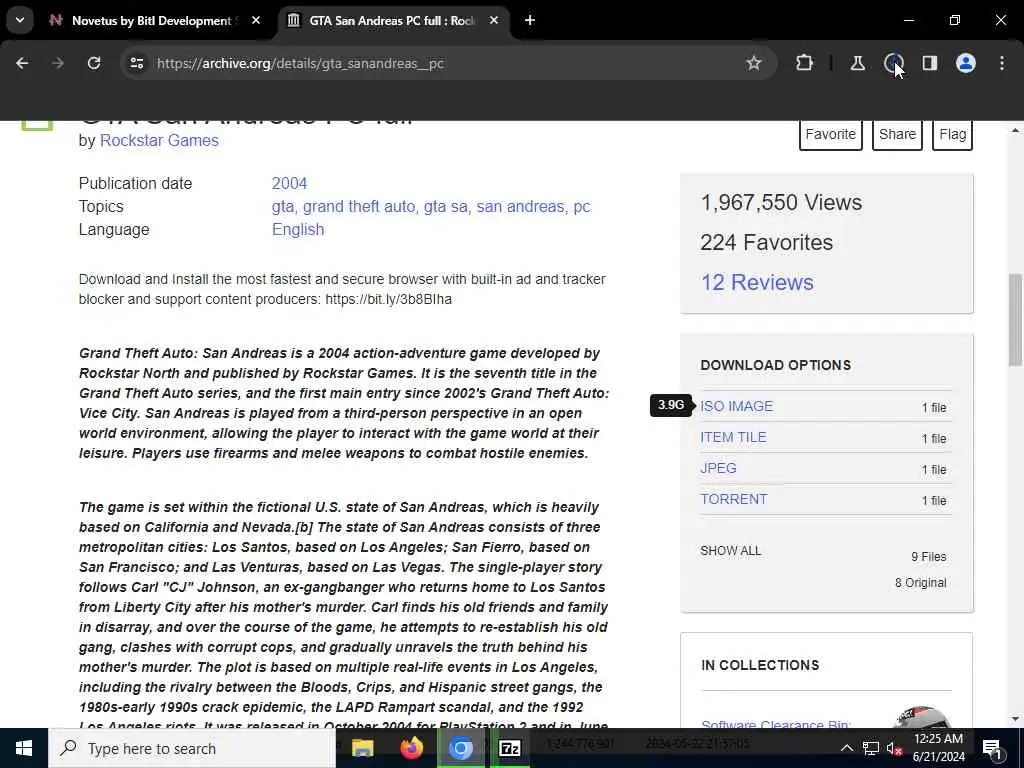
Task: Click the '1,967,550 Views' text
Action: pos(781,202)
